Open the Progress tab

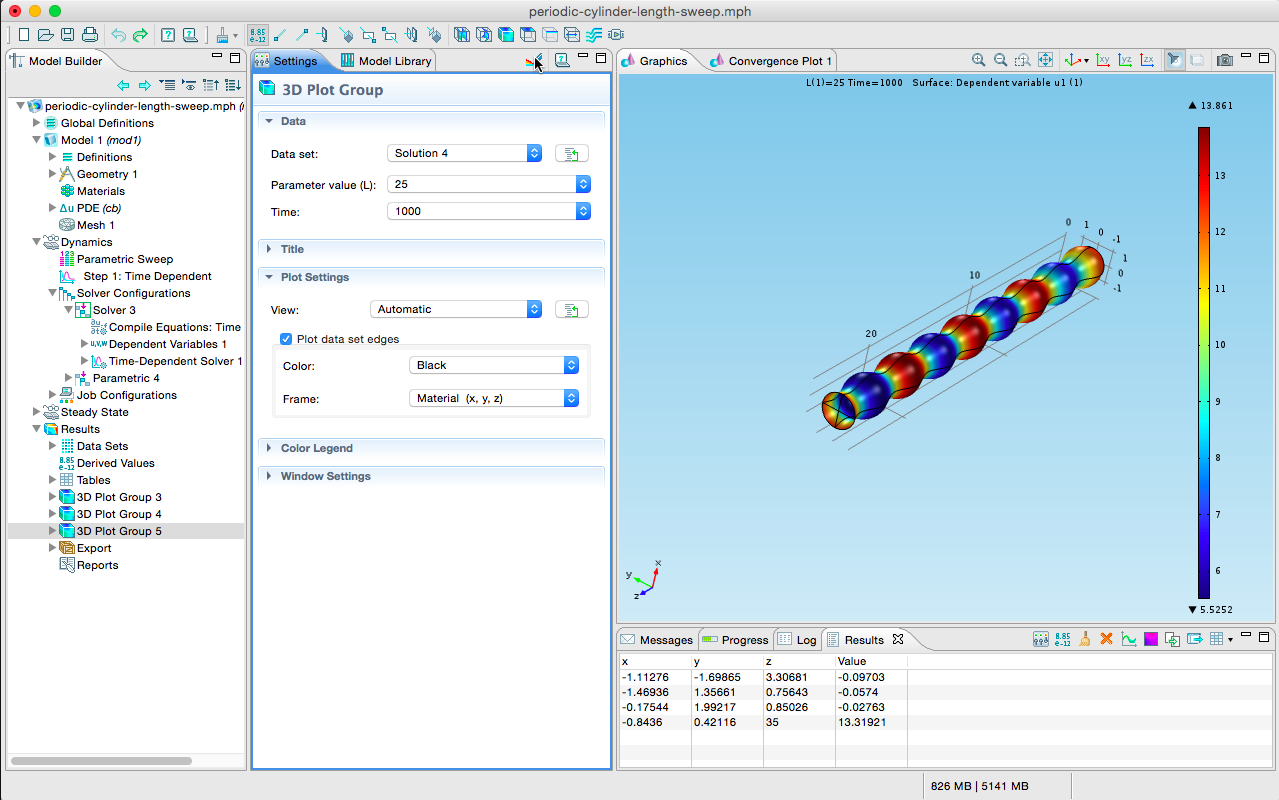(735, 640)
